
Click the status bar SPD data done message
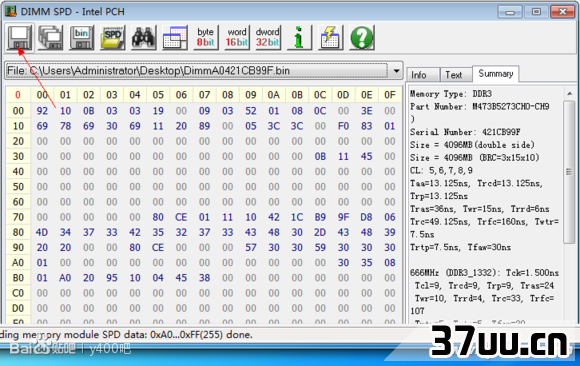pos(126,335)
